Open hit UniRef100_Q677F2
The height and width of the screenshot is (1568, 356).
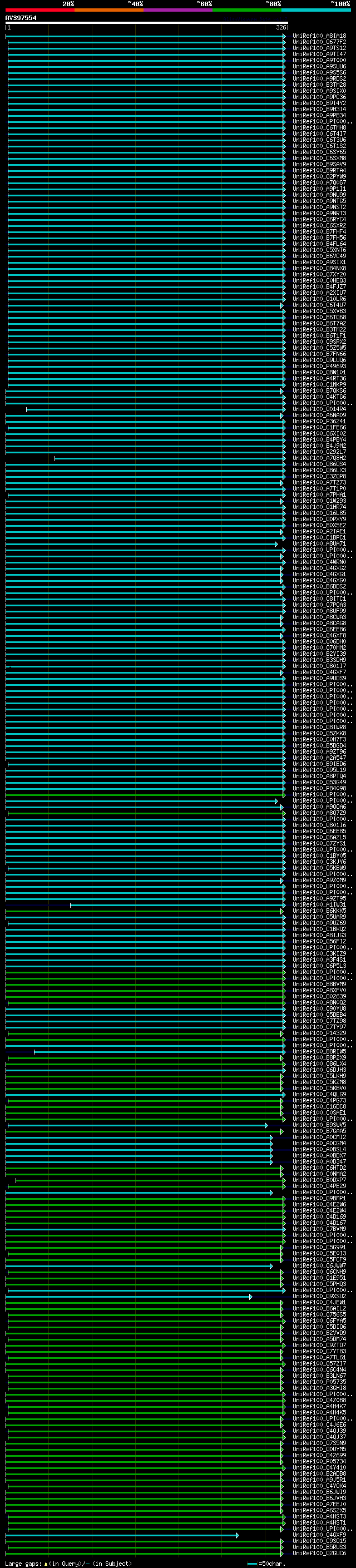point(319,42)
